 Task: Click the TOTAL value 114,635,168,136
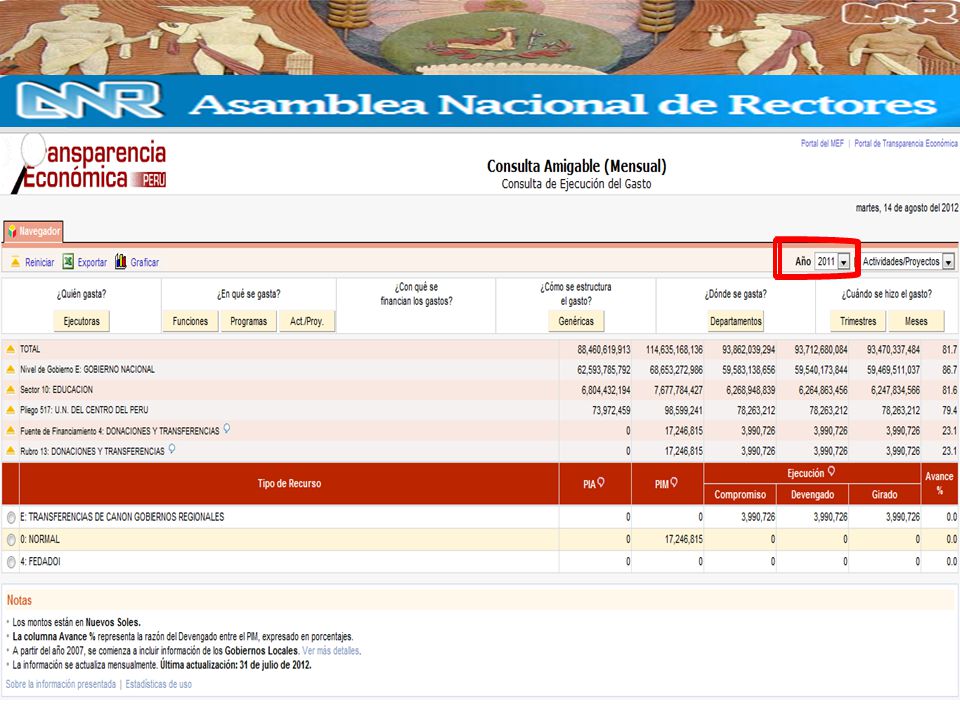coord(674,350)
